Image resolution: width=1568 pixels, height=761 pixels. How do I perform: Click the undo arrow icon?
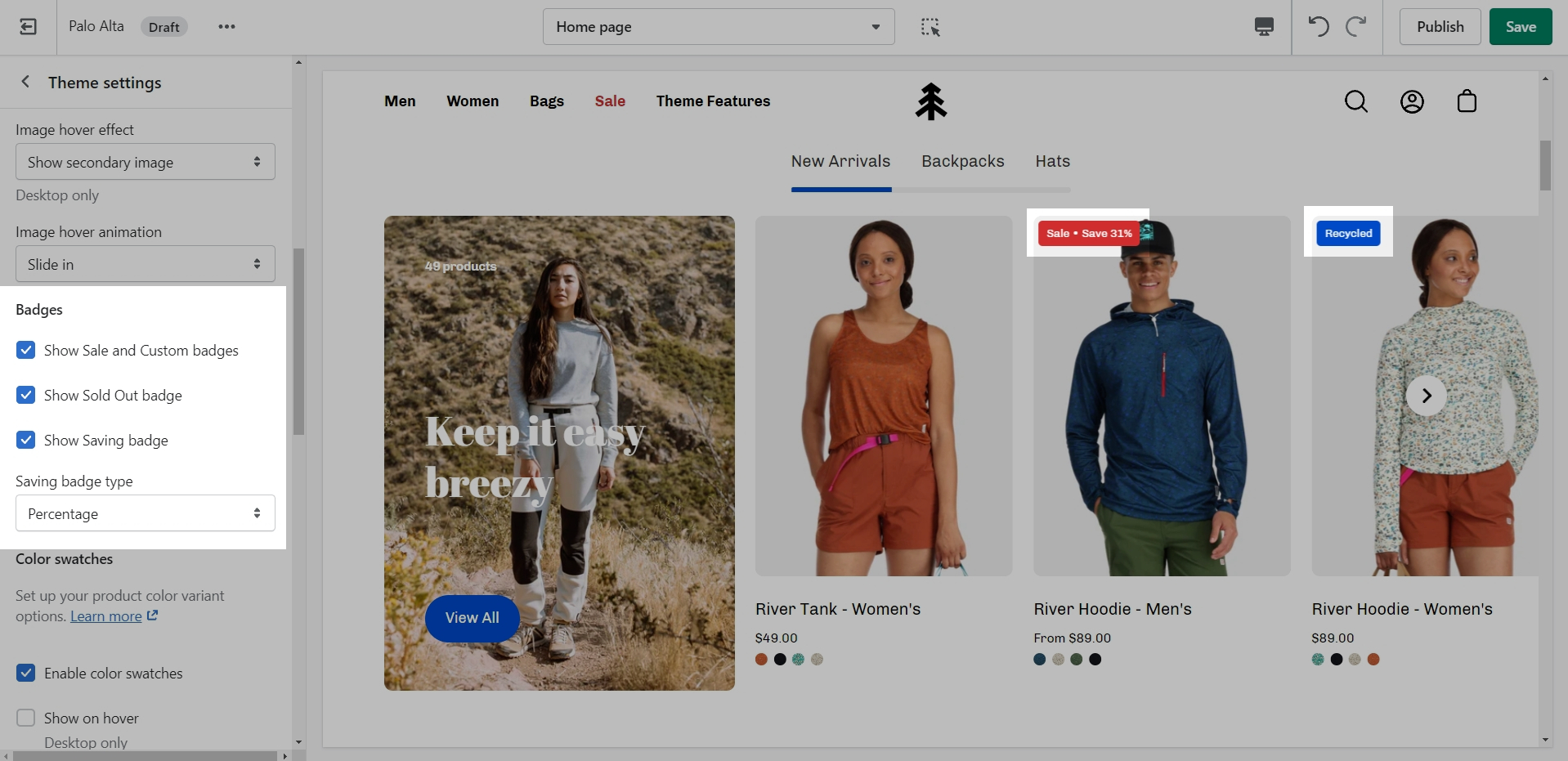[x=1318, y=27]
